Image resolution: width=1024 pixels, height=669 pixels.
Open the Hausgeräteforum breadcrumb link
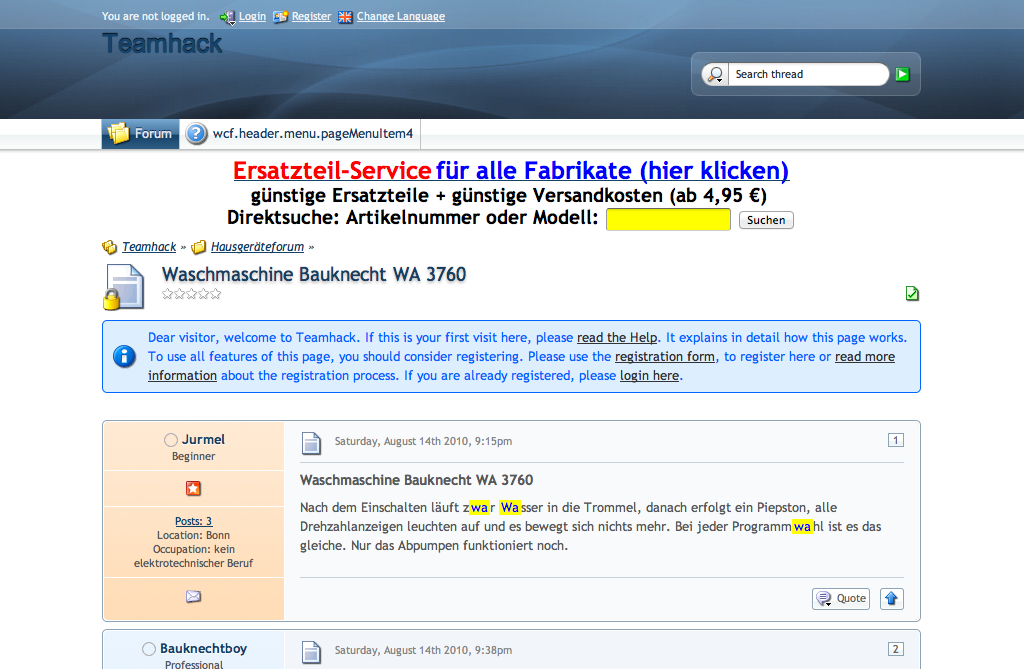pos(257,247)
